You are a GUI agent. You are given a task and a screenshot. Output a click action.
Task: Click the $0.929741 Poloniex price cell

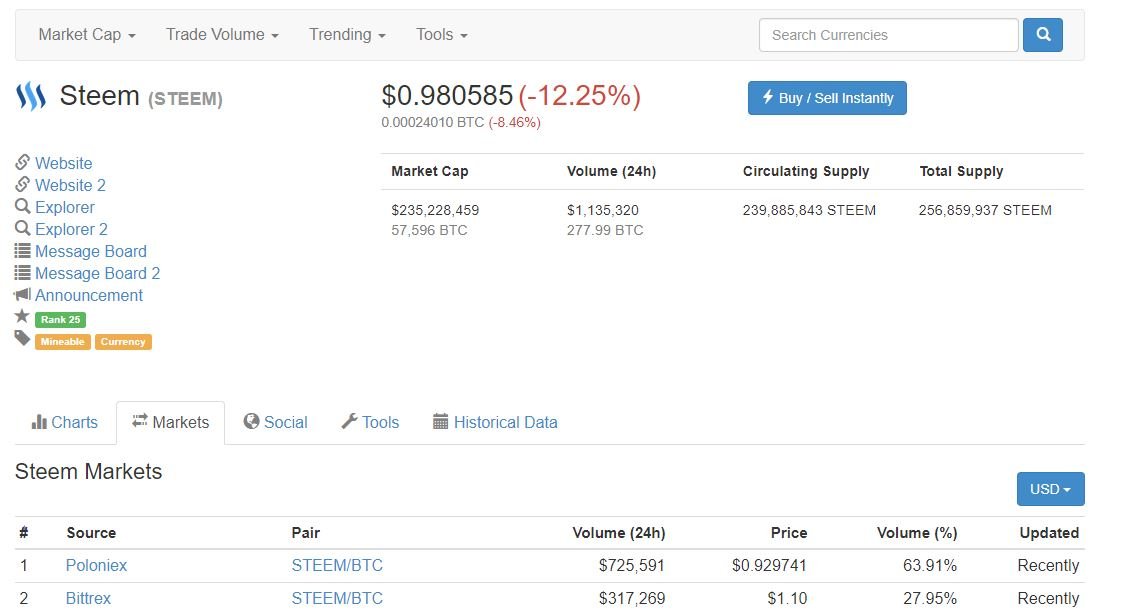tap(769, 565)
